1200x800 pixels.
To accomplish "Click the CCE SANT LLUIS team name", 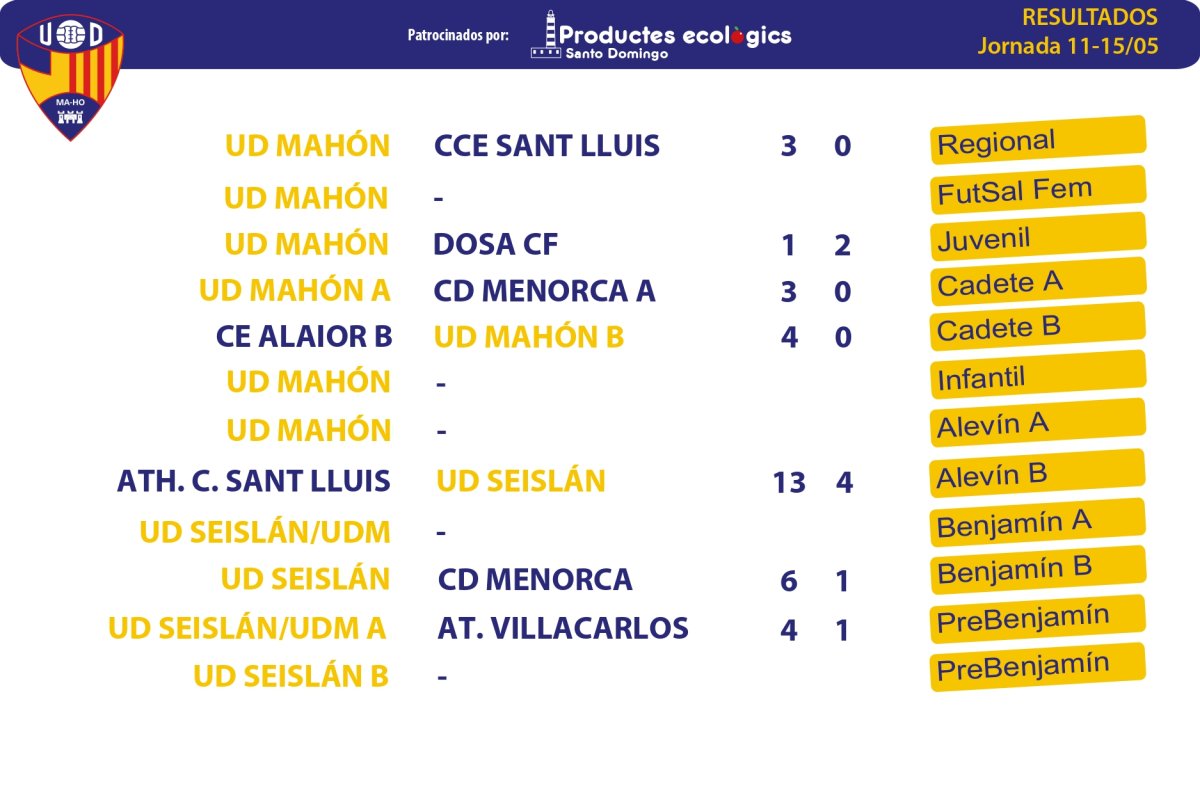I will click(x=547, y=146).
